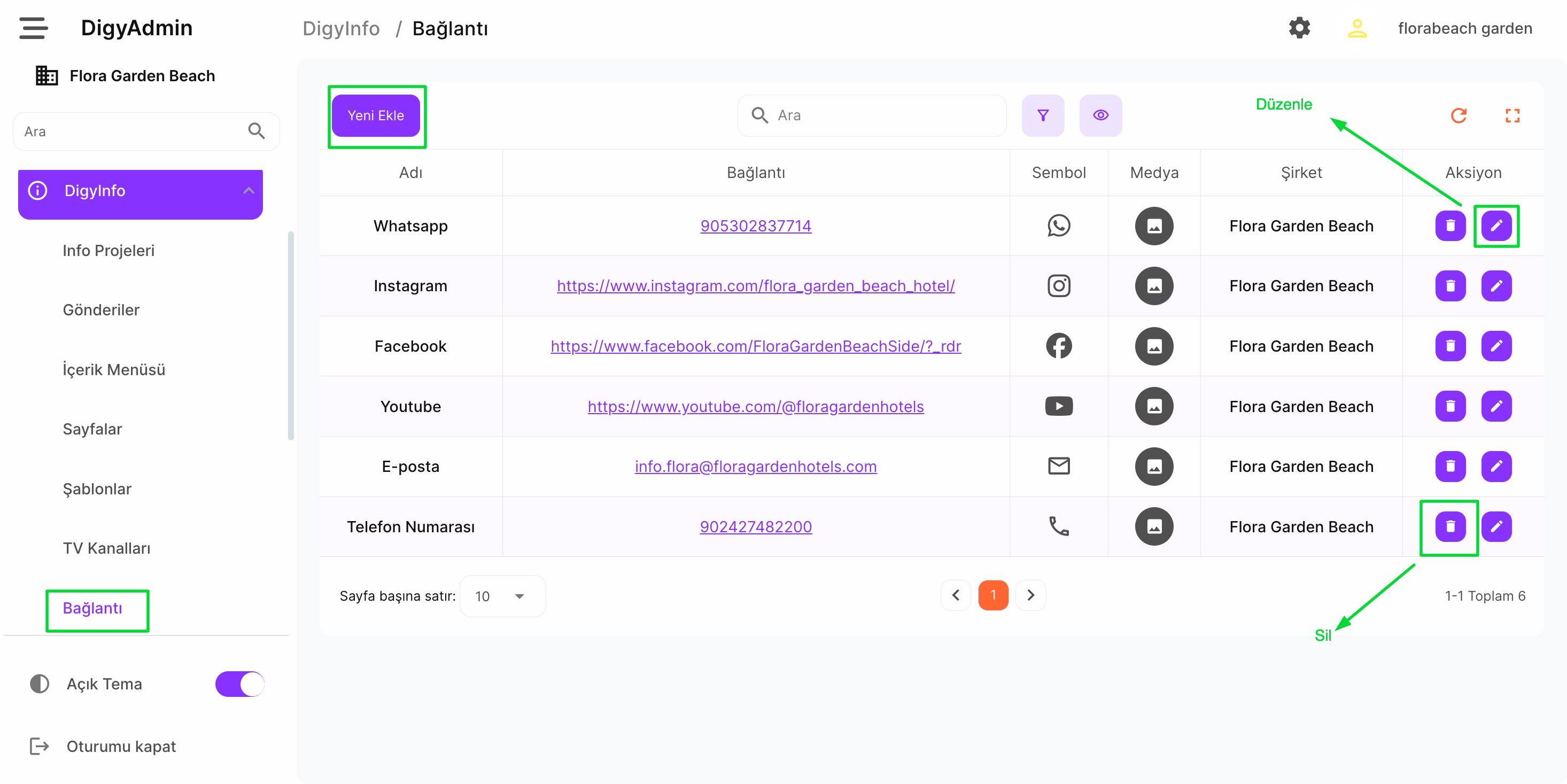Go to next page arrow
This screenshot has height=784, width=1567.
pyautogui.click(x=1030, y=595)
